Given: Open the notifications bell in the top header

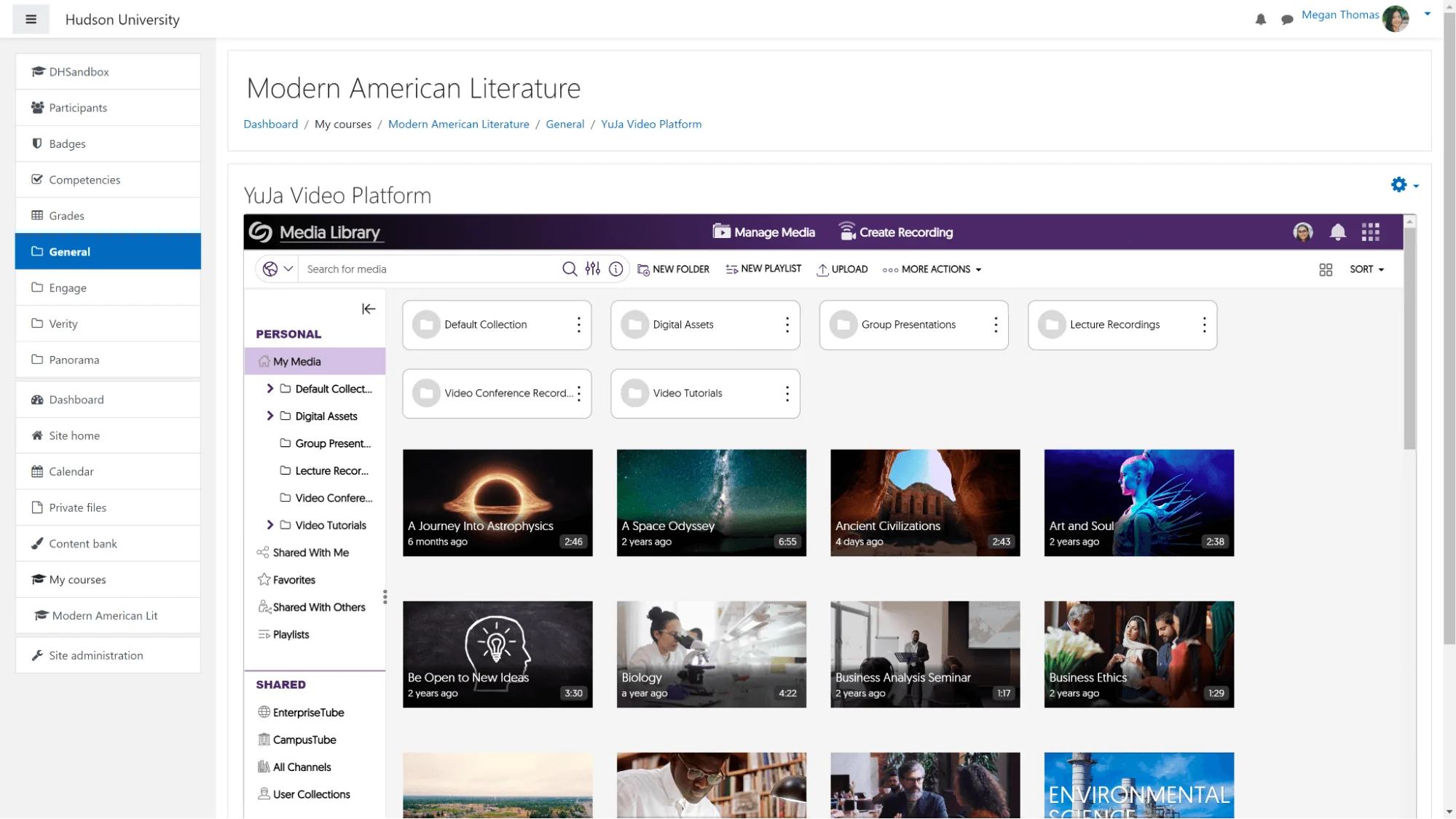Looking at the screenshot, I should coord(1261,20).
